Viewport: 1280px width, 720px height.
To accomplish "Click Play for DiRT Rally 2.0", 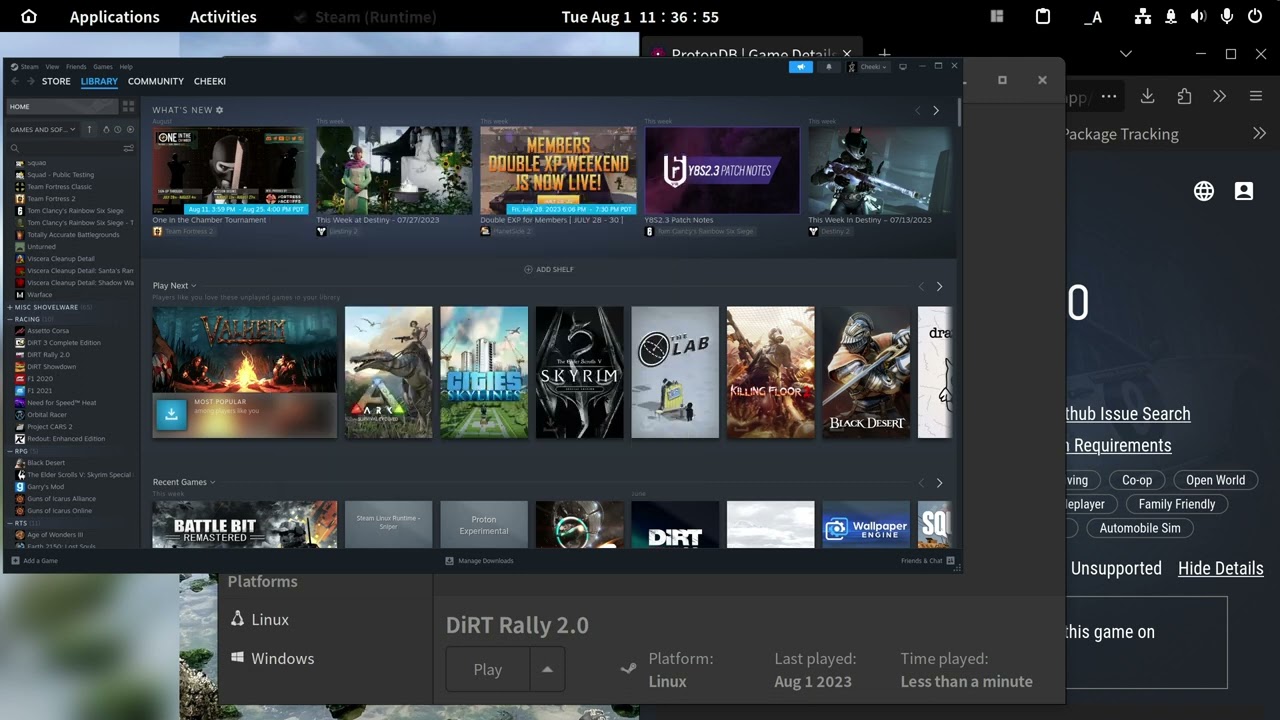I will click(488, 670).
